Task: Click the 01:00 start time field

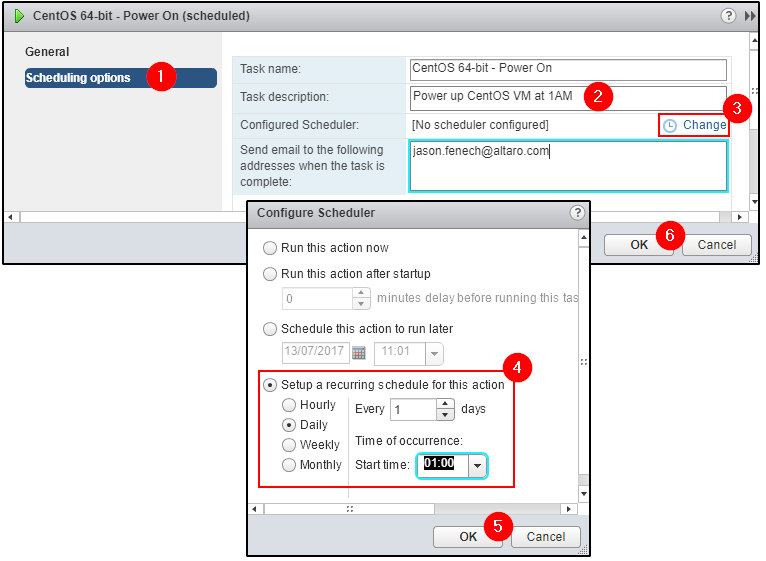Action: coord(443,466)
